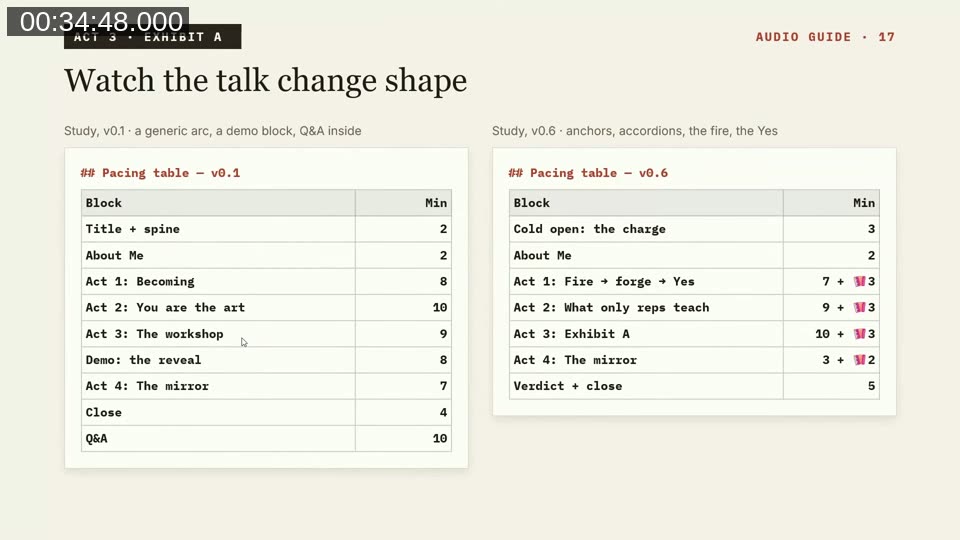This screenshot has width=960, height=540.
Task: Click the timestamp 00:34:48.000 overlay
Action: pyautogui.click(x=98, y=21)
